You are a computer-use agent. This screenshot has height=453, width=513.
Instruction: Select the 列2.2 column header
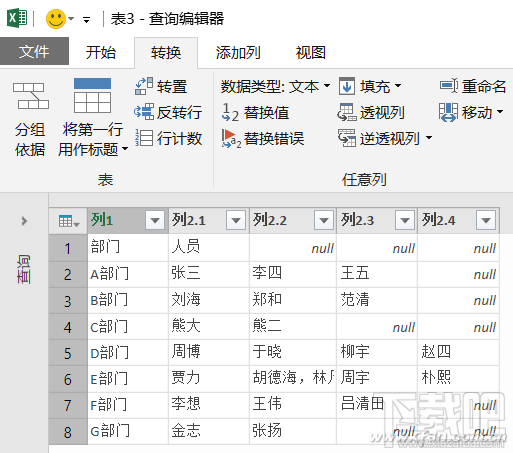(293, 220)
